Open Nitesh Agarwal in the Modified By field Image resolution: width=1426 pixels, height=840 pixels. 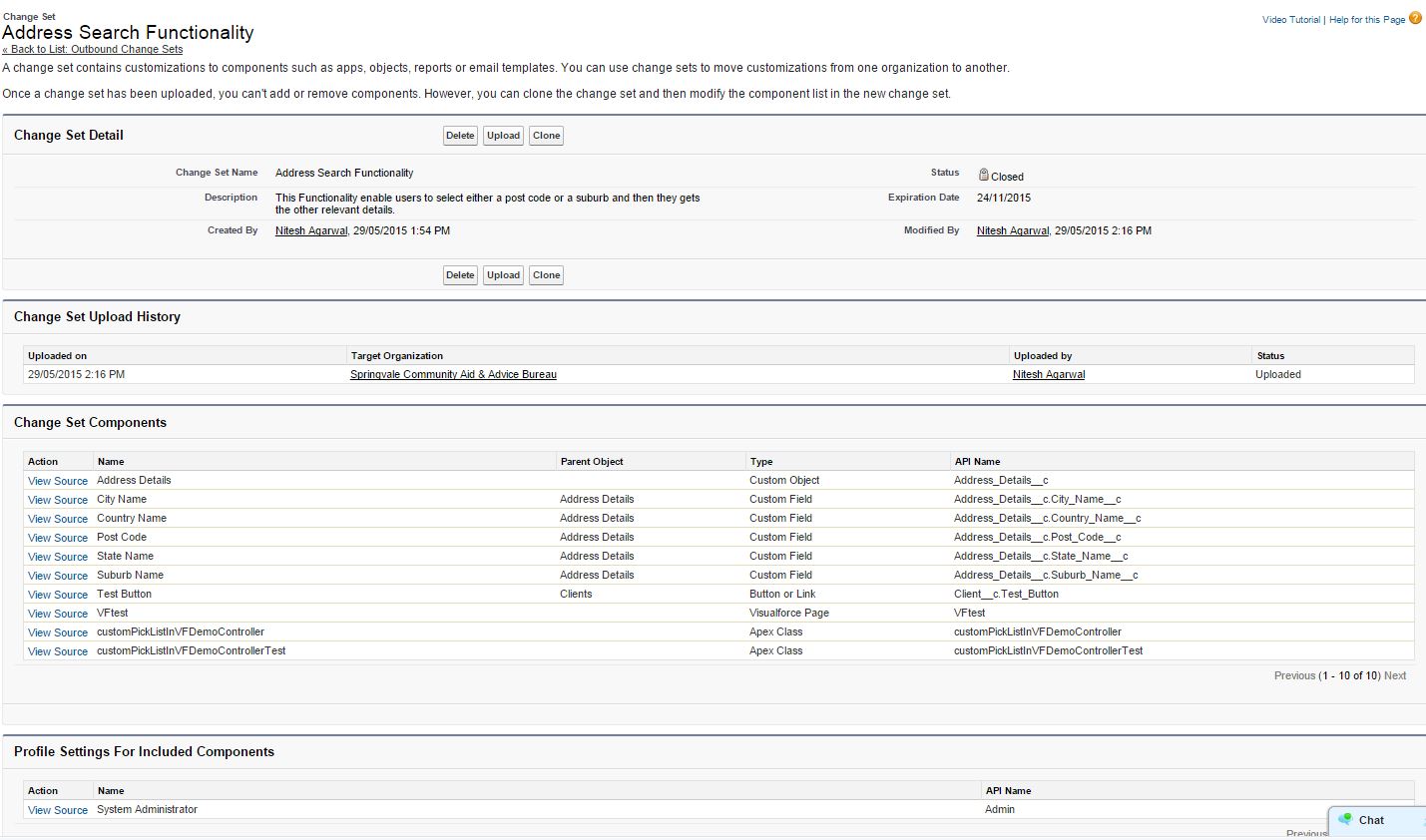(1013, 230)
